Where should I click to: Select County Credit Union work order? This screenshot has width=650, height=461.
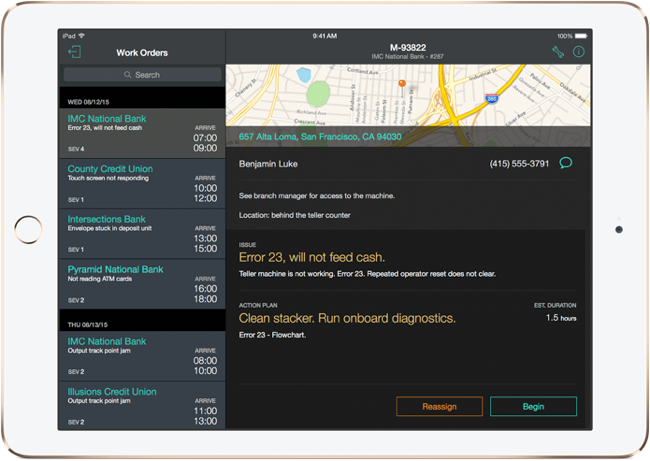(142, 184)
